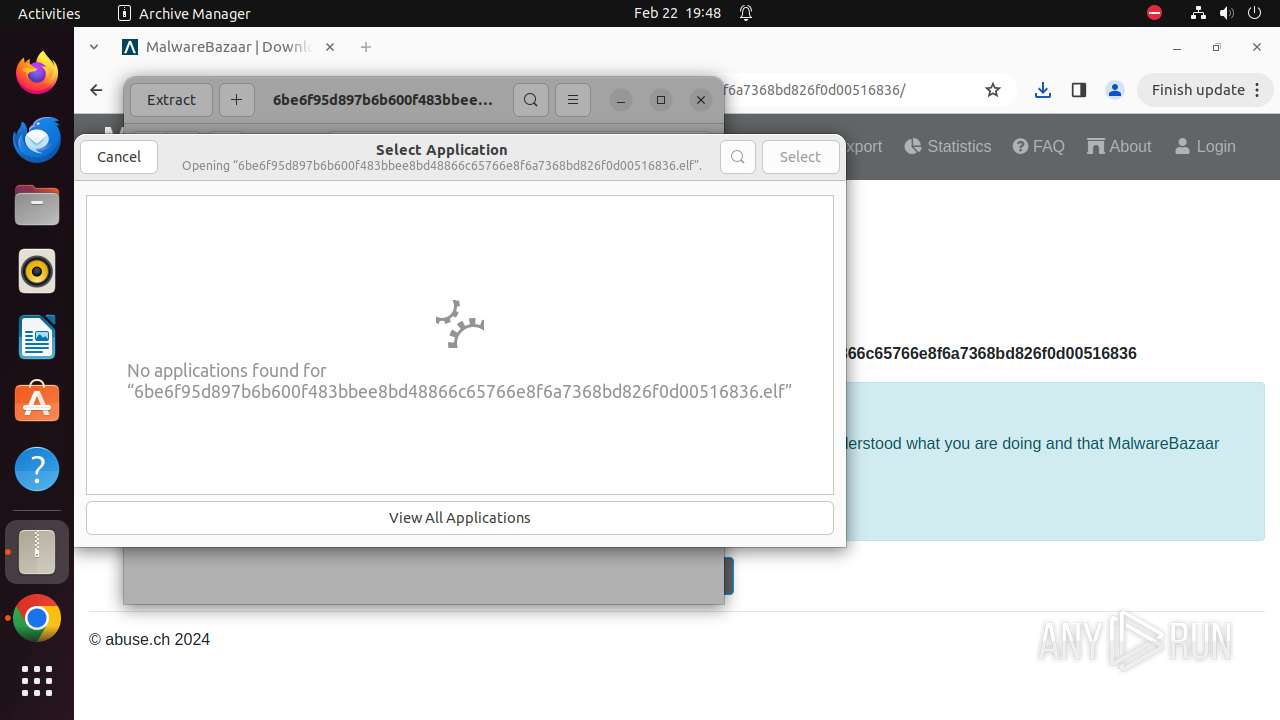Click Finish update in Chrome

(1205, 90)
